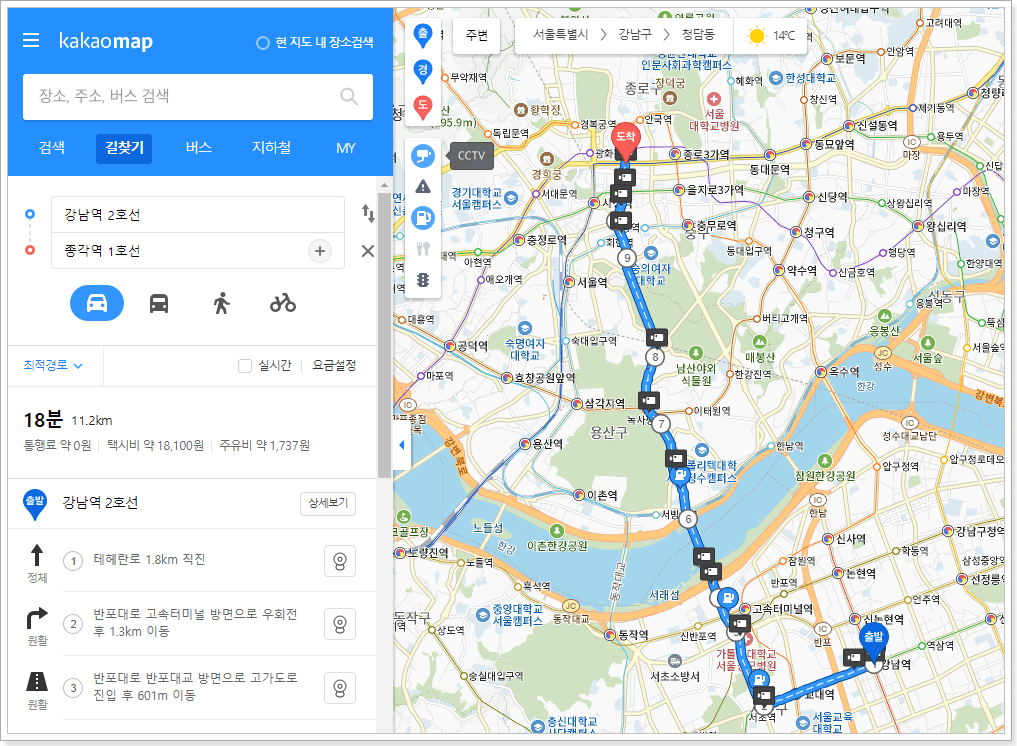This screenshot has height=746, width=1017.
Task: Click the red 도 arrival pin tool
Action: pyautogui.click(x=423, y=107)
